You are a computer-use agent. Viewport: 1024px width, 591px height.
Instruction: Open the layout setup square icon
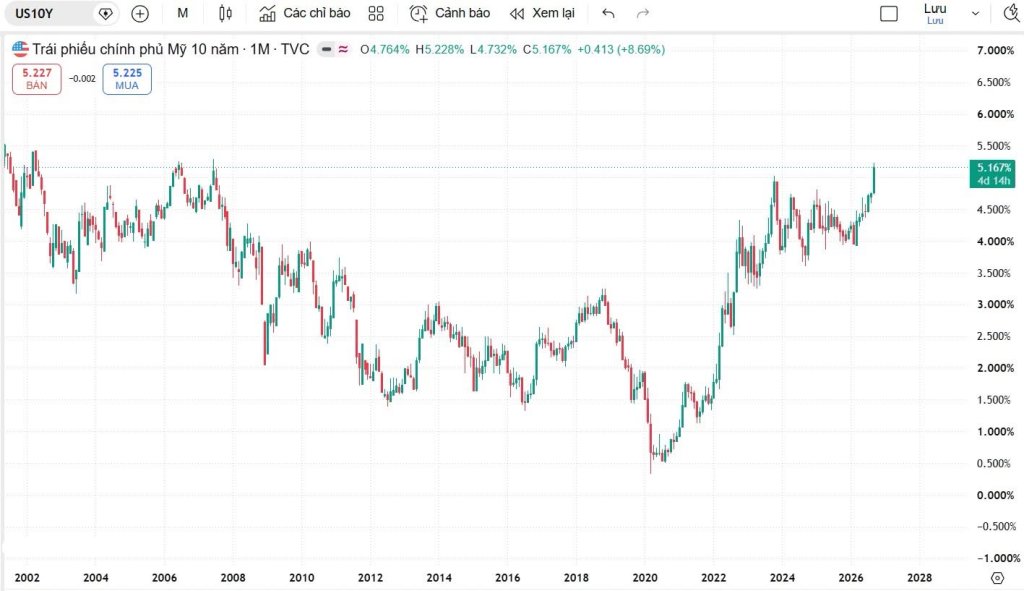[889, 13]
